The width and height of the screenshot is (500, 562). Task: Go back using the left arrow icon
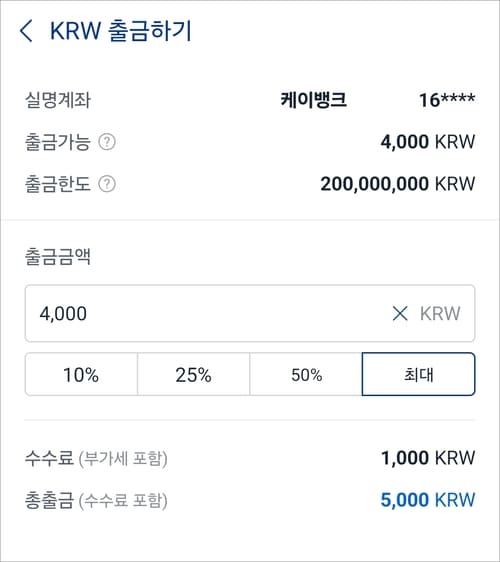click(26, 31)
